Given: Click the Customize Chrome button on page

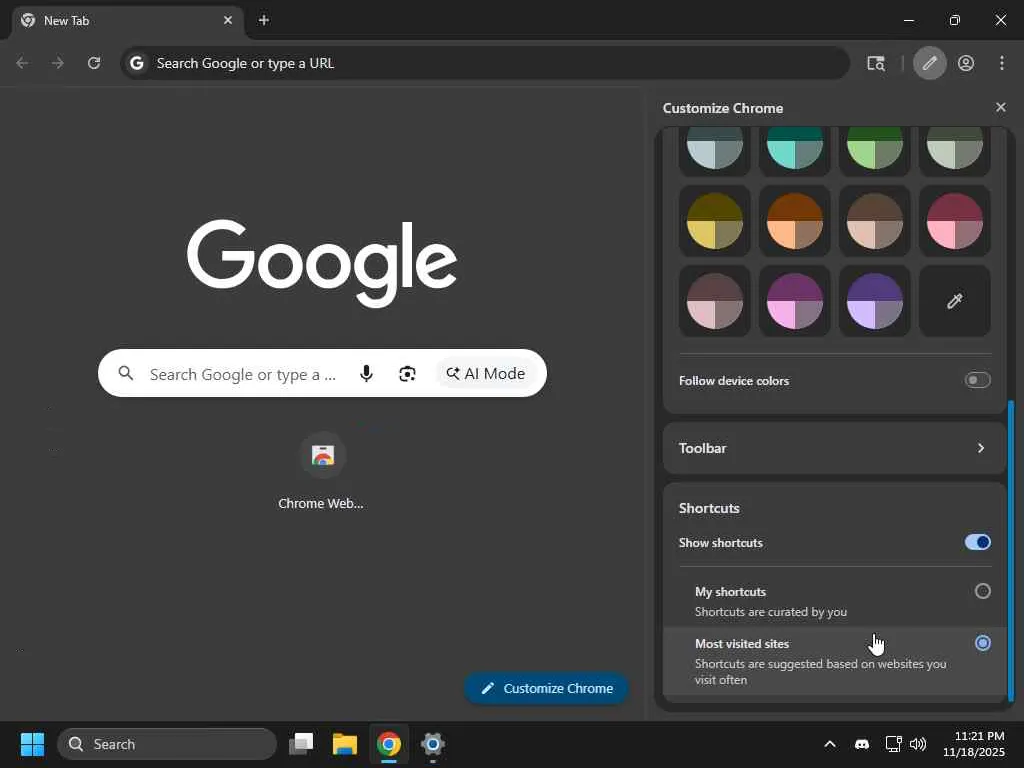Looking at the screenshot, I should coord(547,688).
